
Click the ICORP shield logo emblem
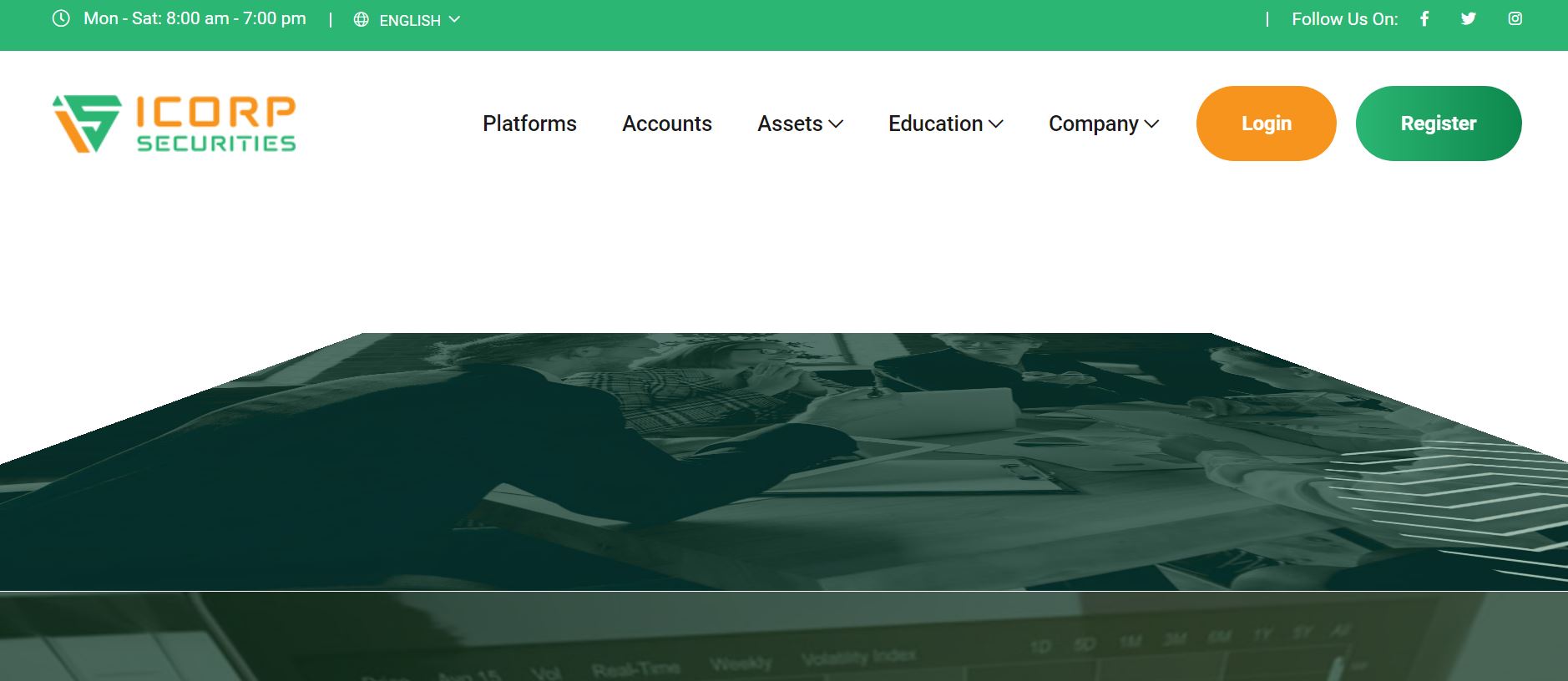[88, 124]
